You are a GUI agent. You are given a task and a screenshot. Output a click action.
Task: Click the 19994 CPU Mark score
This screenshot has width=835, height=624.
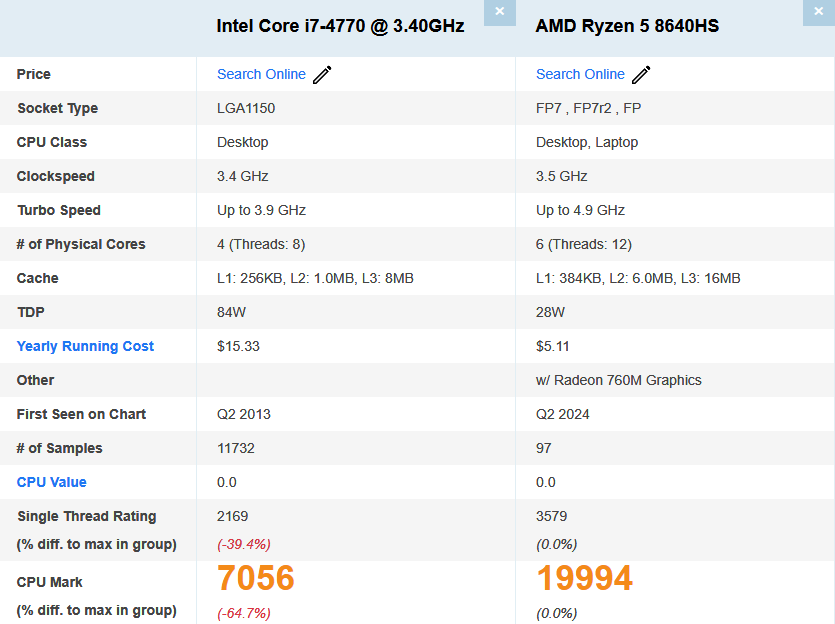[x=584, y=579]
